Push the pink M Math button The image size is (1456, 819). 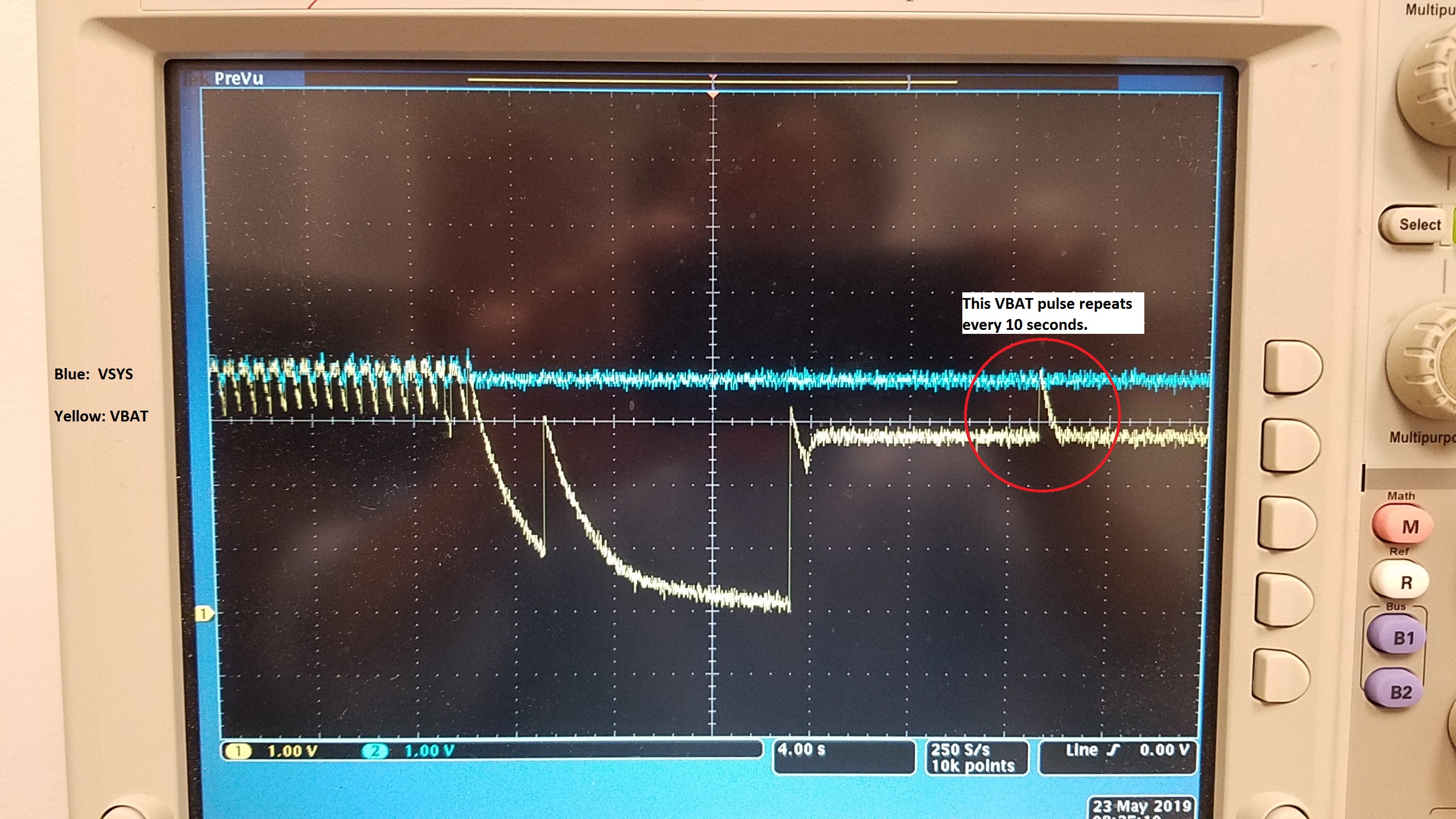(x=1403, y=524)
